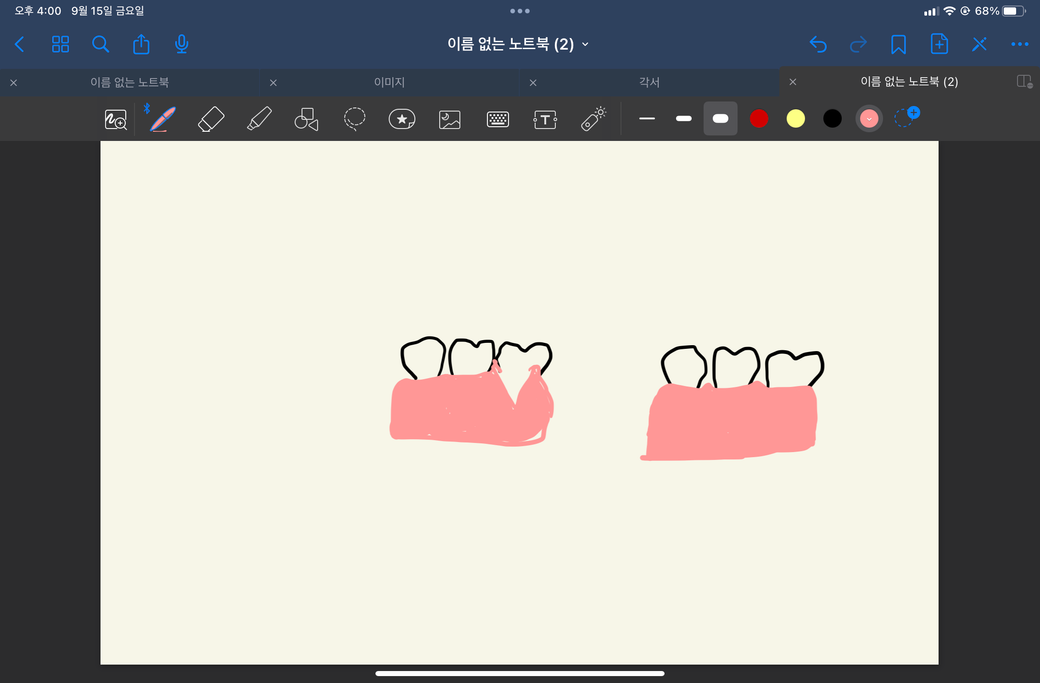The width and height of the screenshot is (1040, 683).
Task: Go back to the library
Action: coord(20,44)
